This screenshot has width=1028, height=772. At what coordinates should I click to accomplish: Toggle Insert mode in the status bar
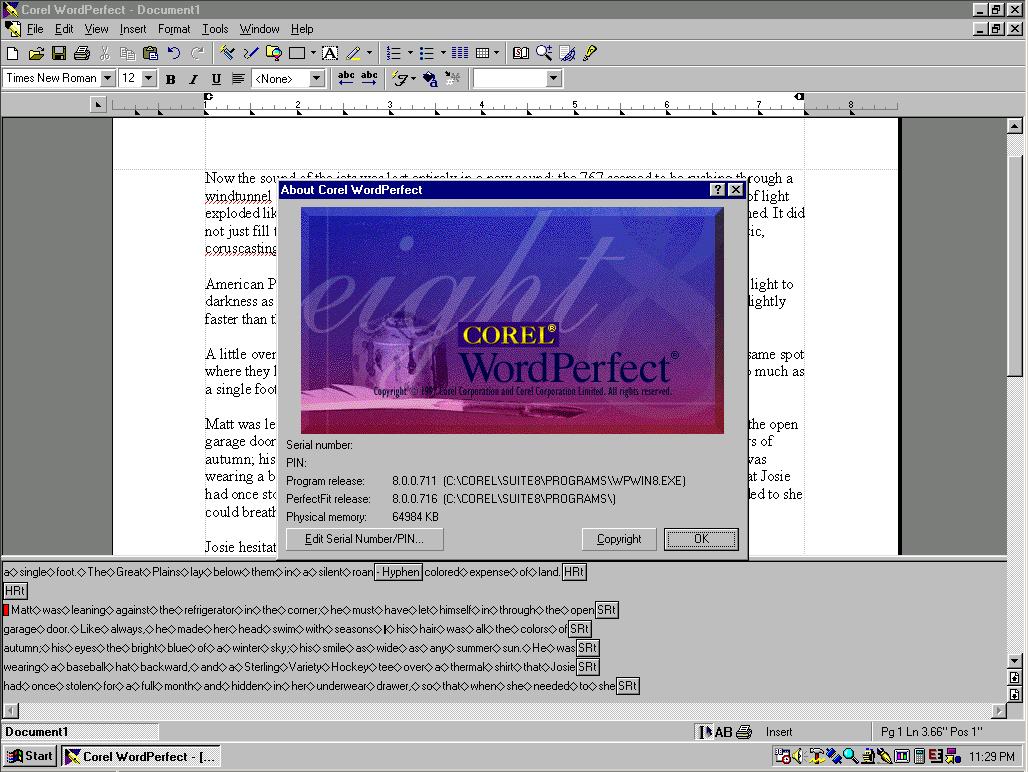pos(779,732)
